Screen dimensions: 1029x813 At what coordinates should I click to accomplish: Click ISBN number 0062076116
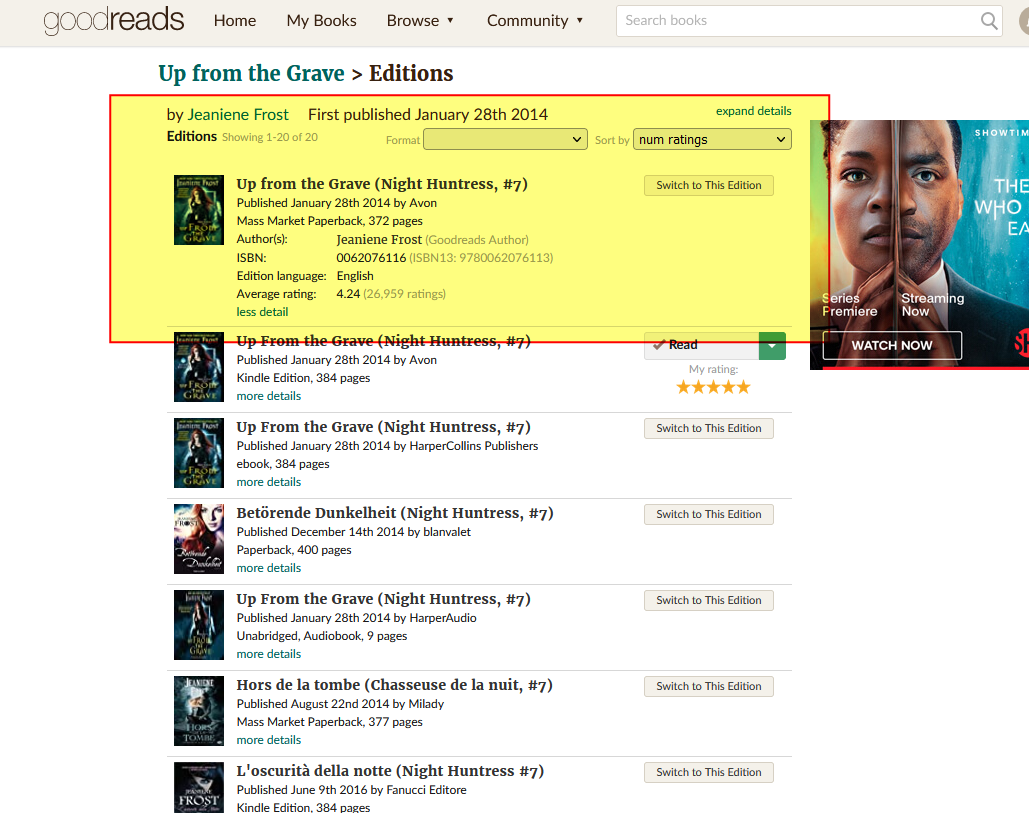tap(371, 258)
